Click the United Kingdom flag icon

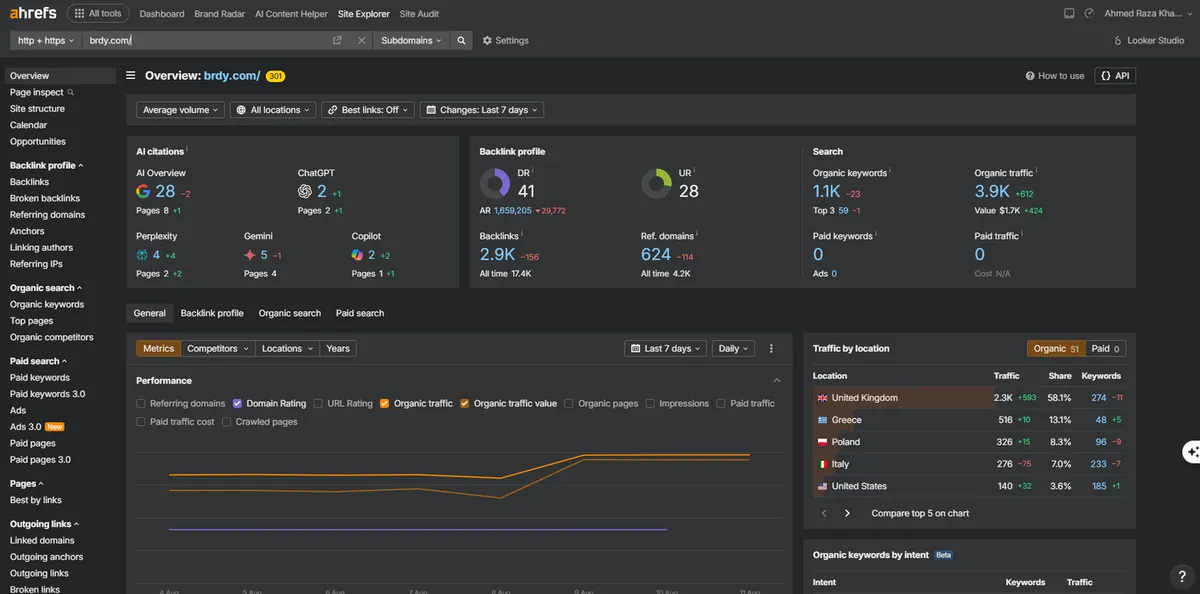pos(822,398)
